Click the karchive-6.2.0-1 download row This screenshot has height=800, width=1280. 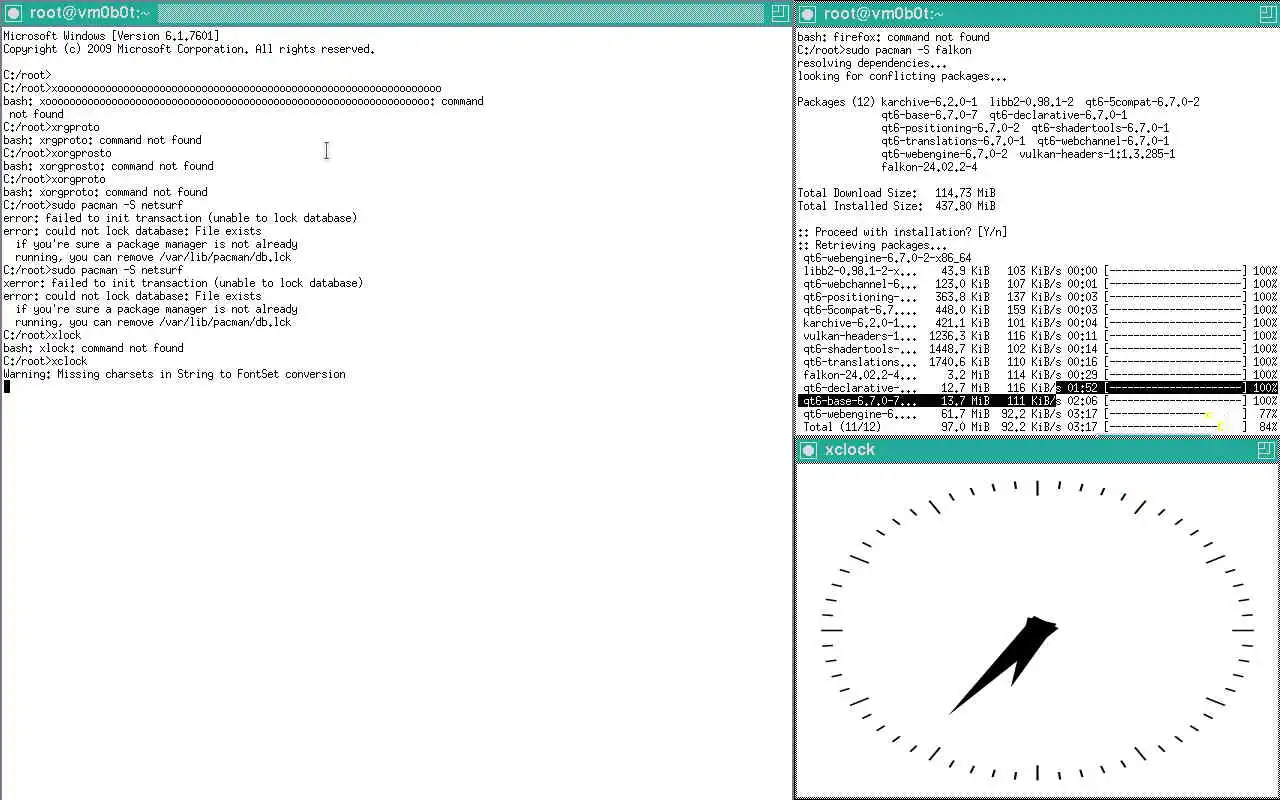coord(1038,323)
